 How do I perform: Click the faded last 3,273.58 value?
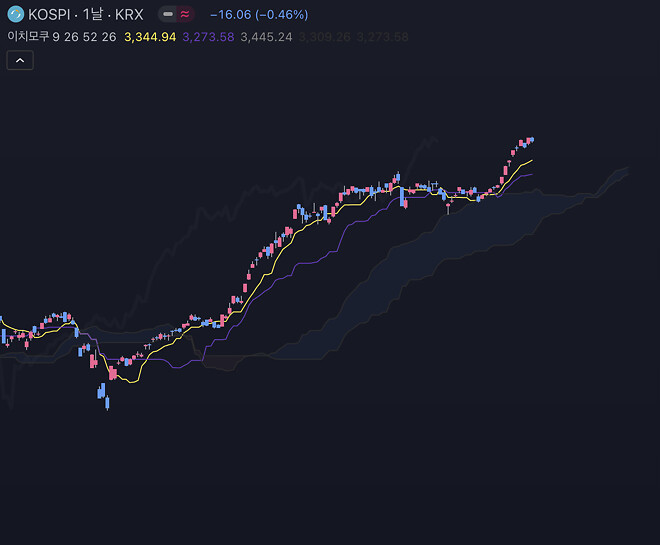click(383, 37)
